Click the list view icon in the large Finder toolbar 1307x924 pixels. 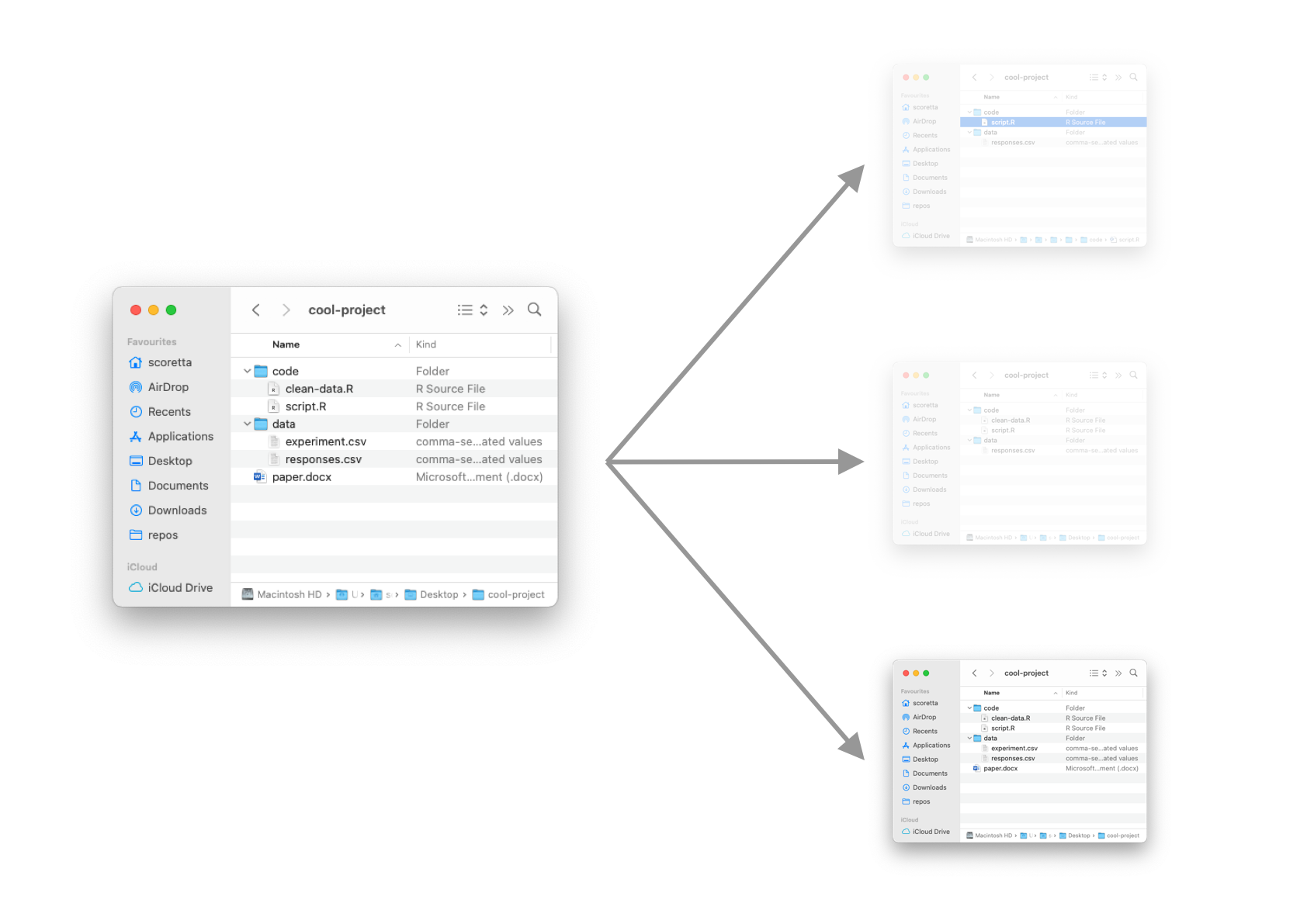[465, 310]
